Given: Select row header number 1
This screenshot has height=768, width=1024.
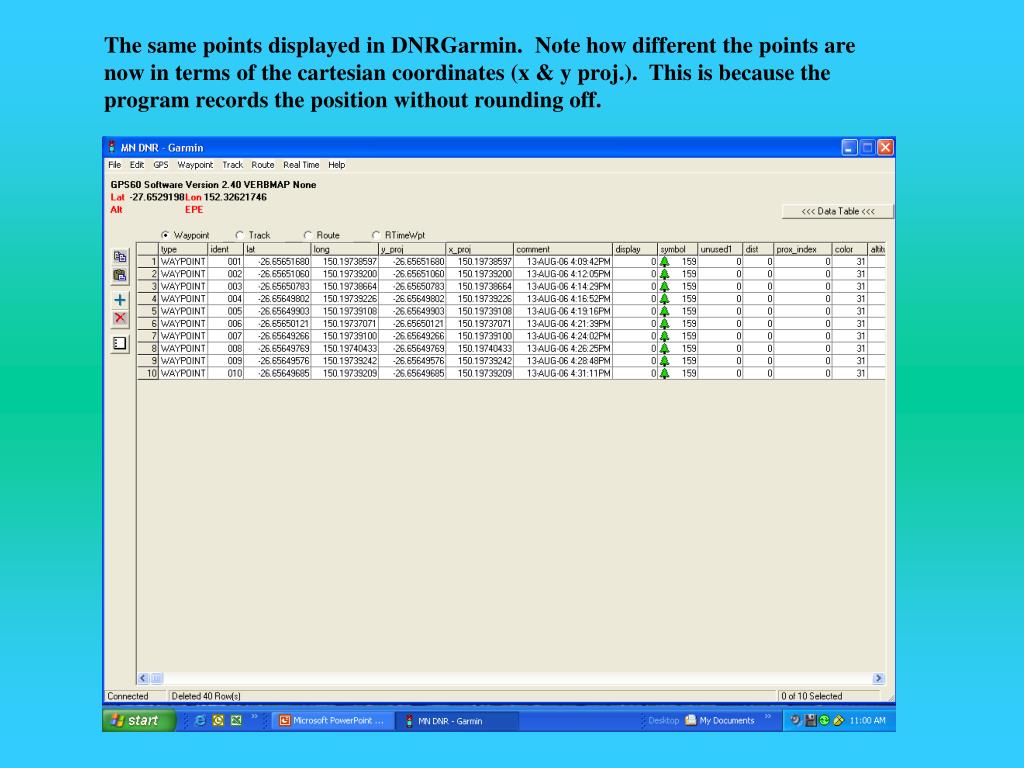Looking at the screenshot, I should tap(148, 262).
